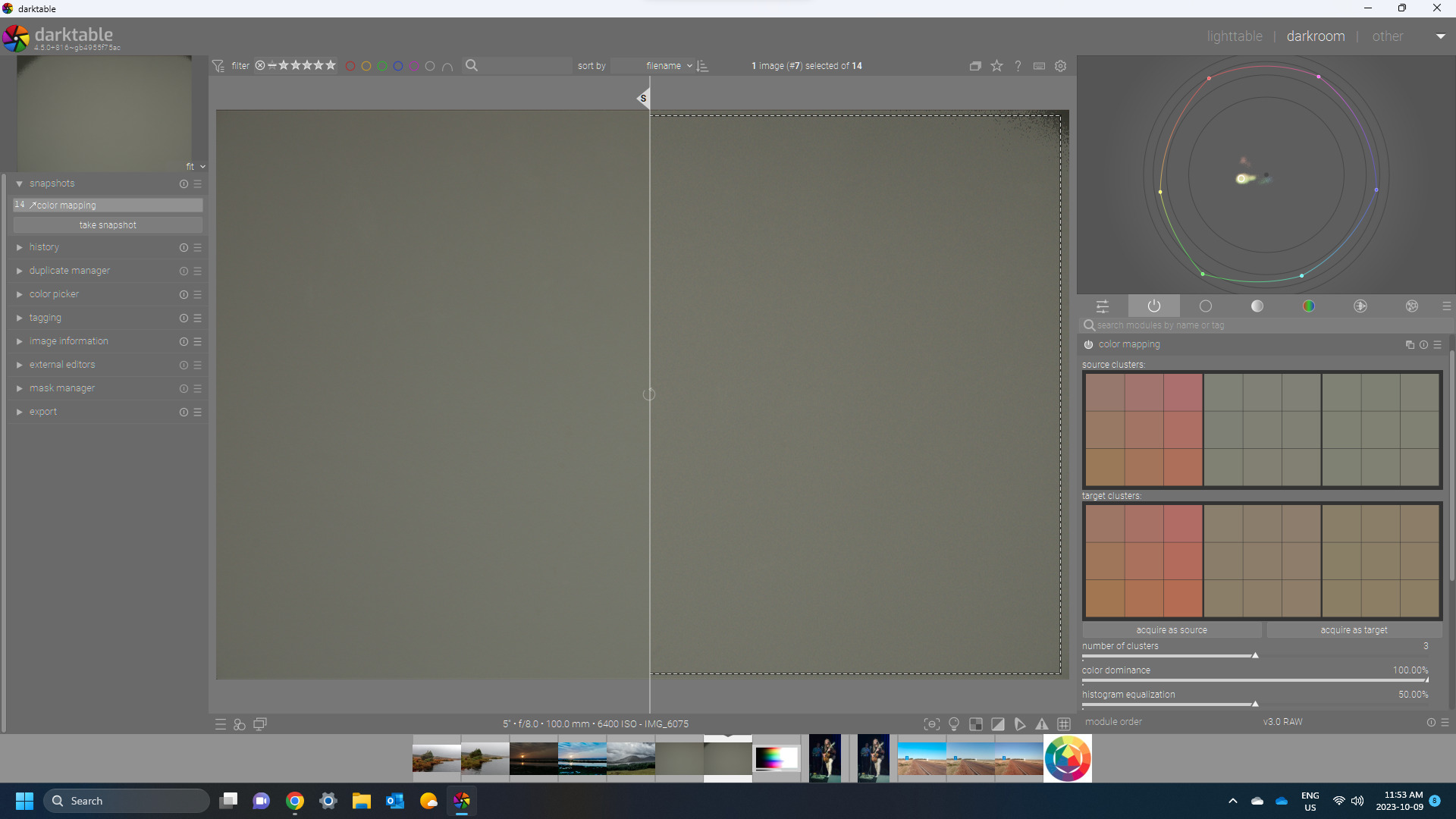Click the take snapshot button
The image size is (1456, 819).
(108, 225)
